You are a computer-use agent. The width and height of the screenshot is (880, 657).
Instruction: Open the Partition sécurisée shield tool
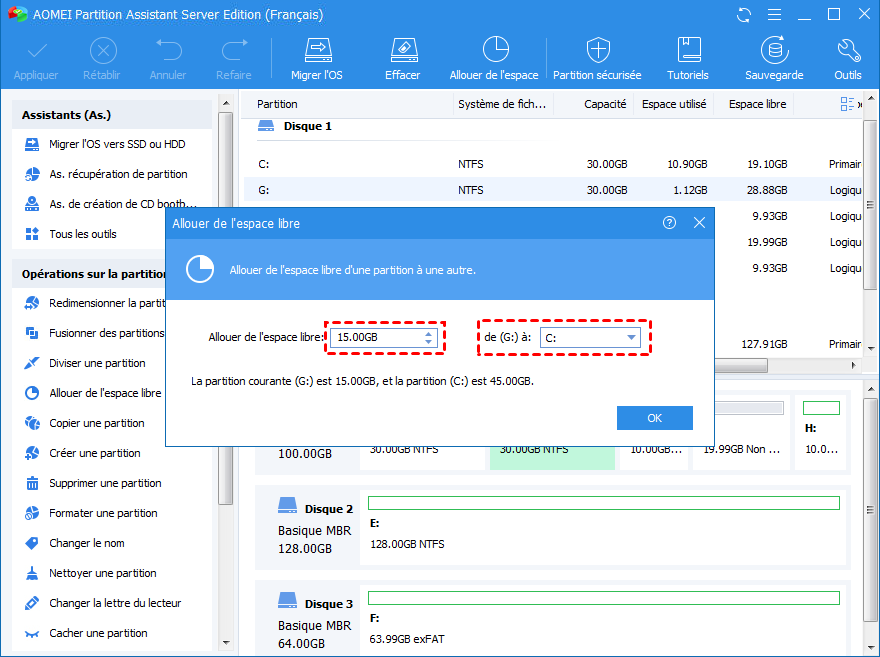pyautogui.click(x=598, y=58)
